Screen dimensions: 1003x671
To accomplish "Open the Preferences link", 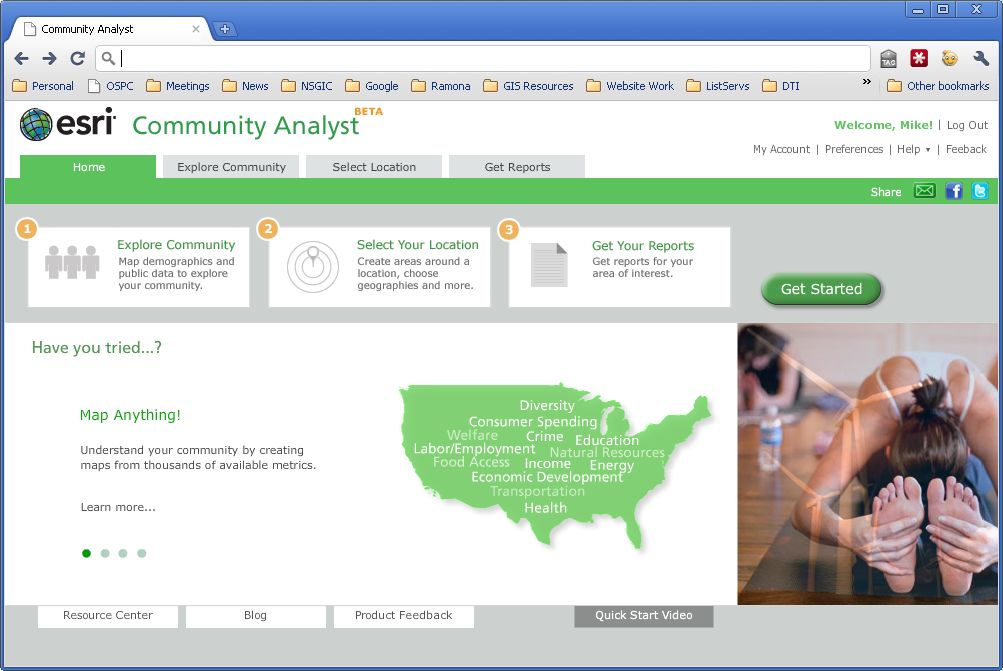I will [854, 149].
